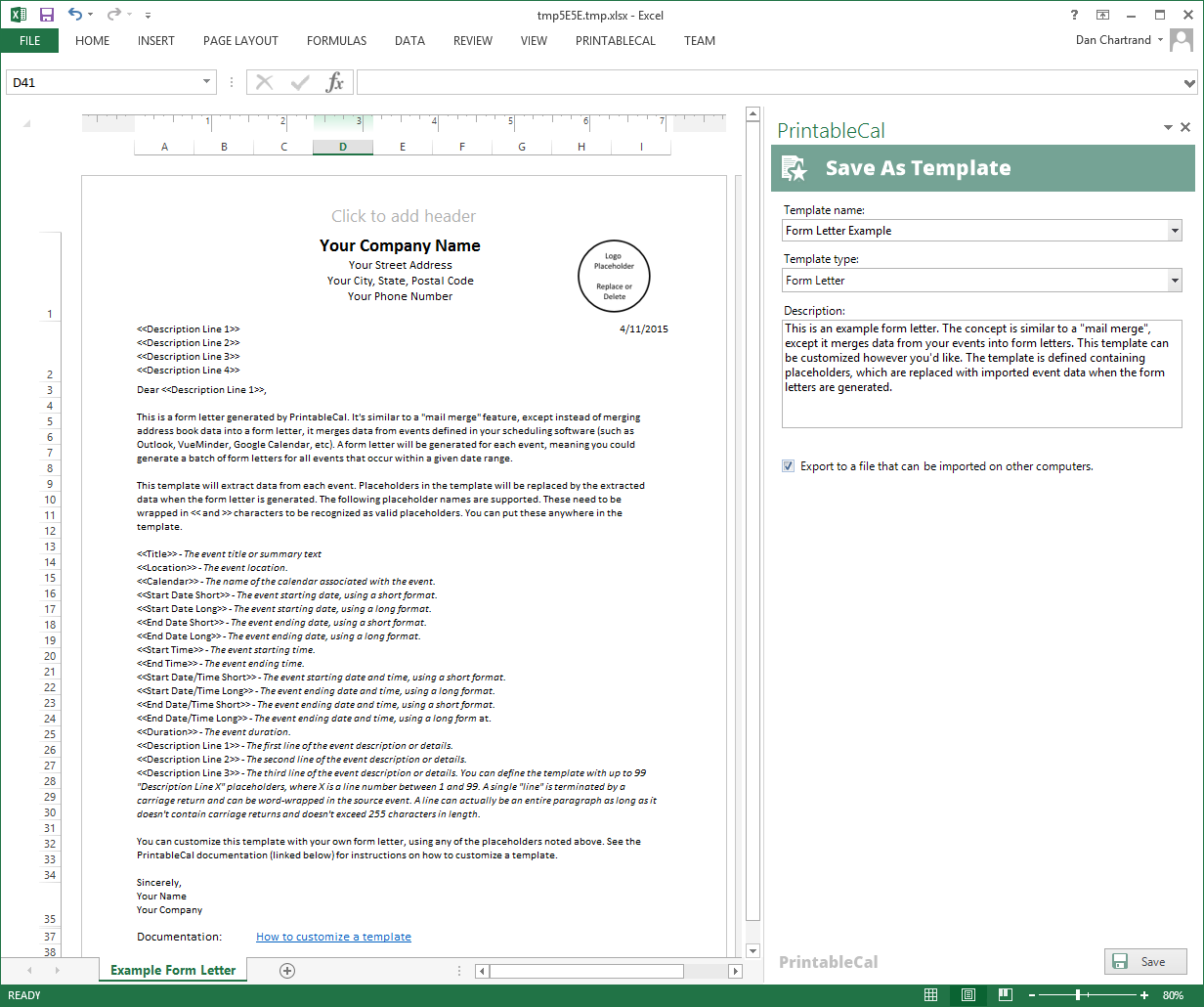Expand the Name Box dropdown

pyautogui.click(x=207, y=82)
